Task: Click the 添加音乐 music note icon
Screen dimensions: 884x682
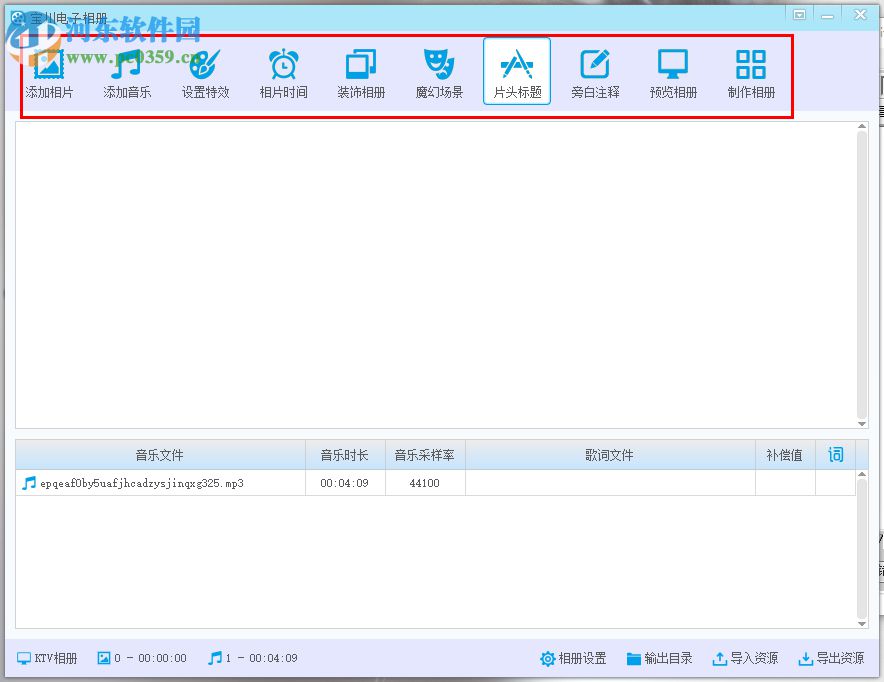Action: pos(126,64)
